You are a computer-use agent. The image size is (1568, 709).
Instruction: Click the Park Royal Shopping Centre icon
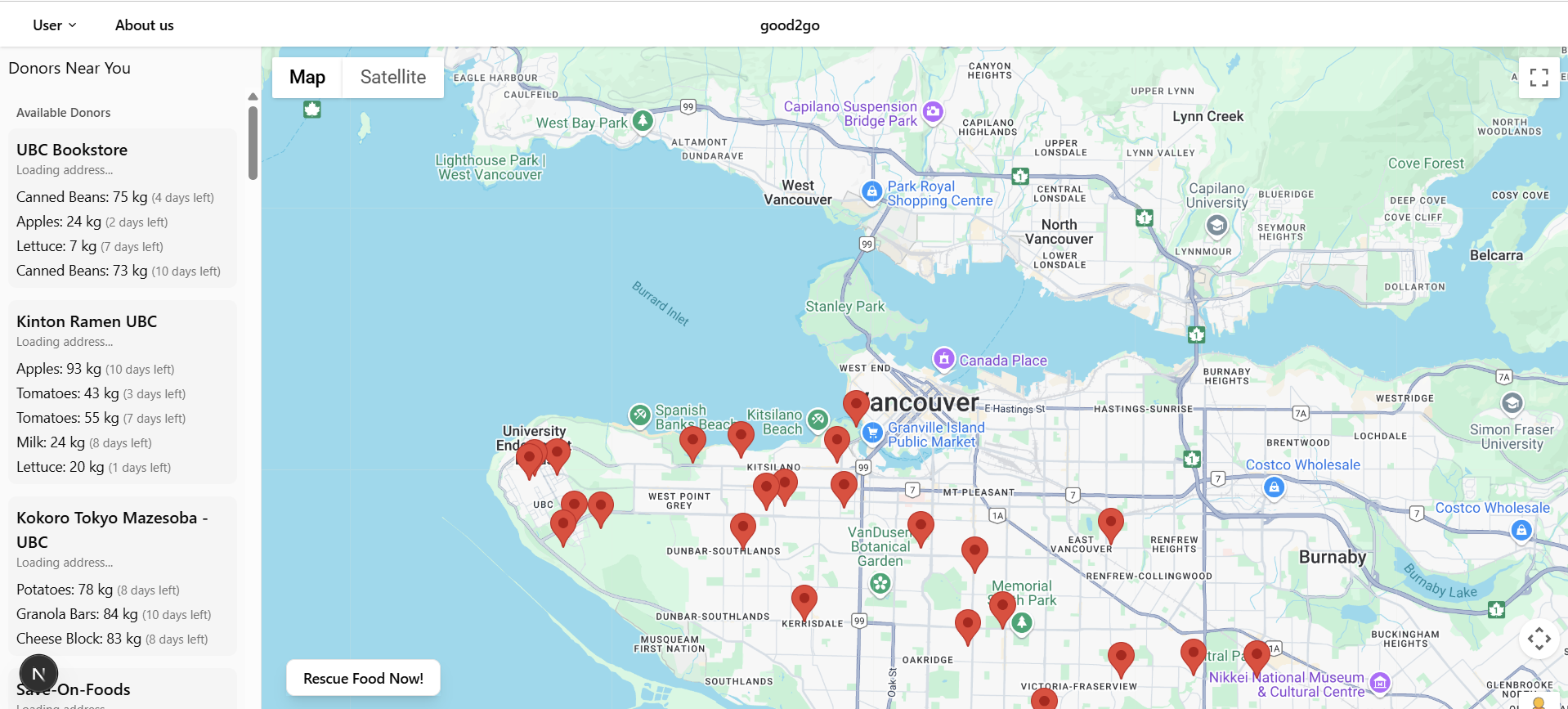point(872,191)
